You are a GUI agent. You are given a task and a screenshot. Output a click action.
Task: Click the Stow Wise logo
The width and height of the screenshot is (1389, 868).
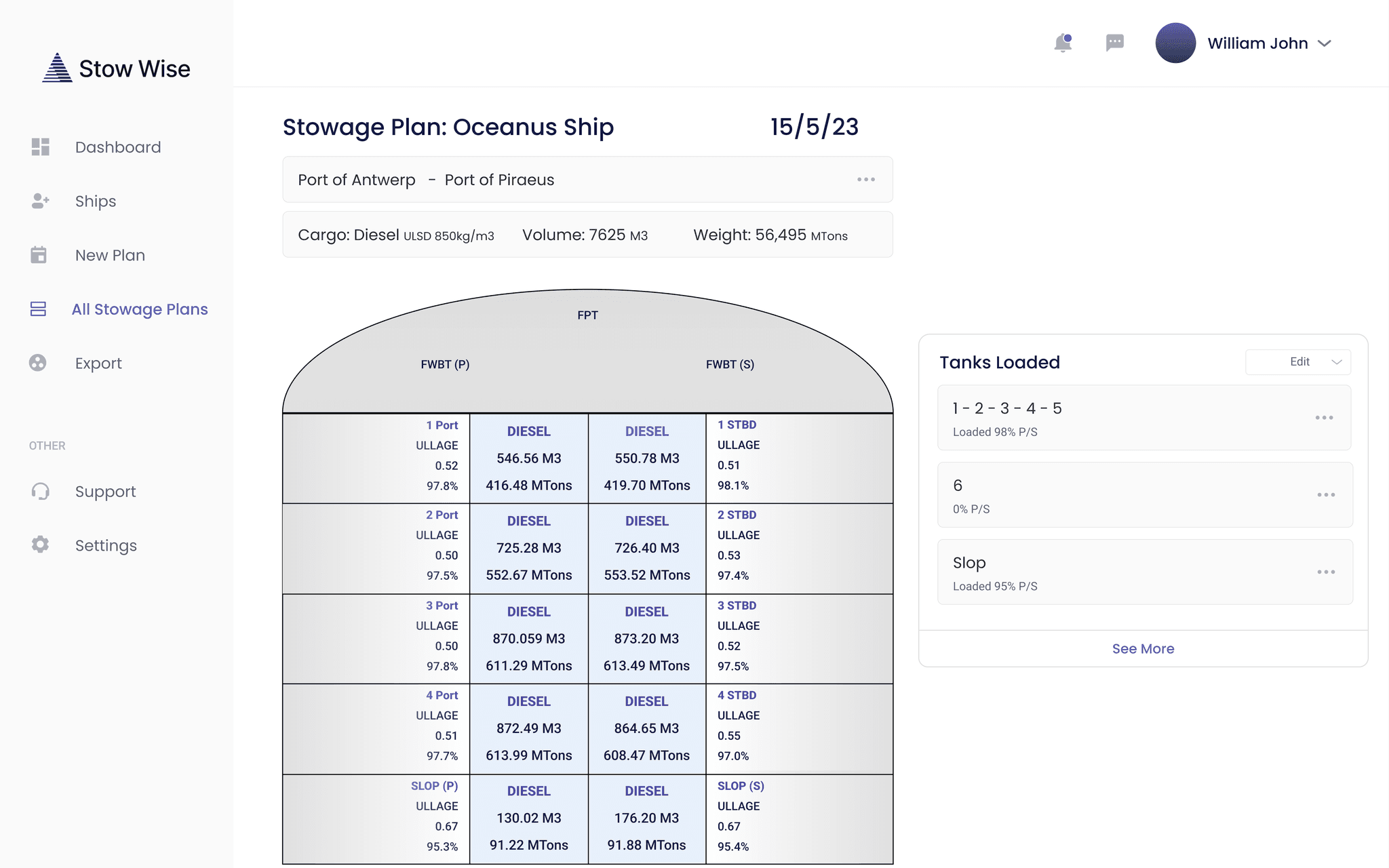point(116,68)
